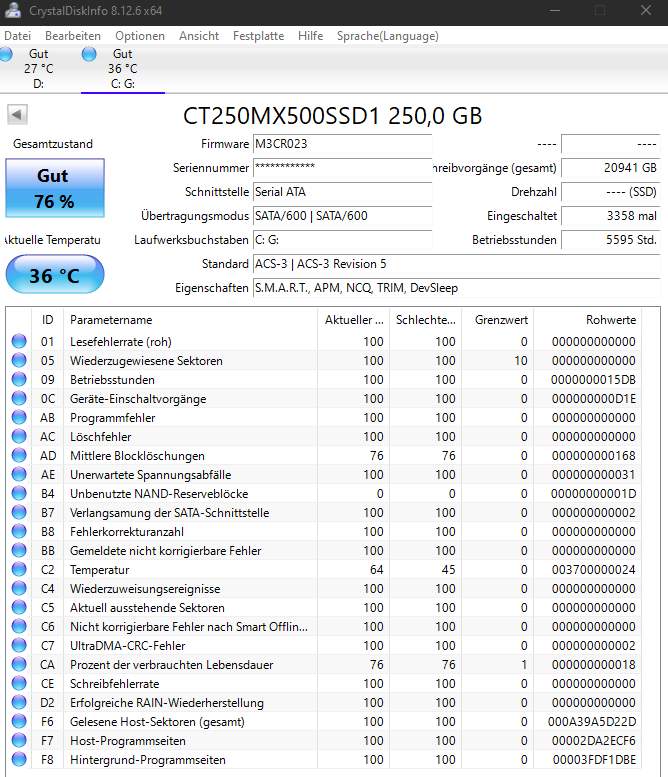The width and height of the screenshot is (668, 777).
Task: Click the disk title CT250MX500SSD1 250,0 GB
Action: point(333,116)
